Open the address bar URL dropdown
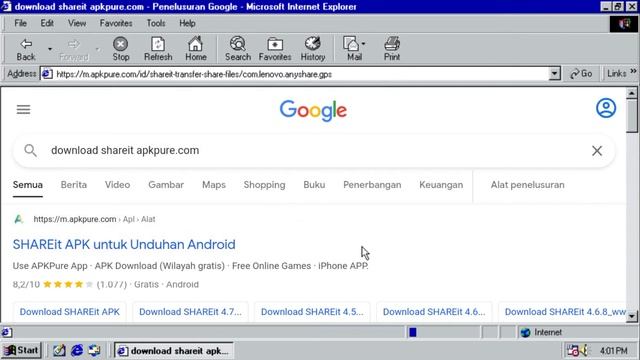 554,74
